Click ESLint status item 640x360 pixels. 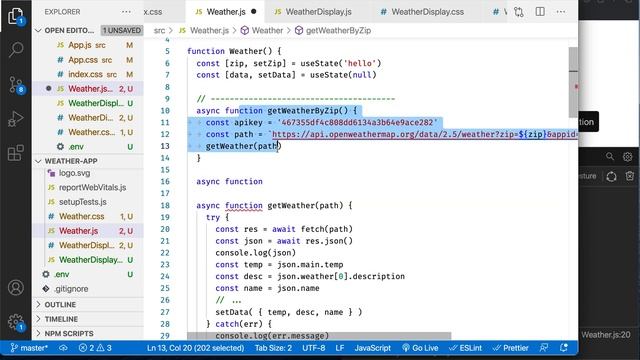pos(465,348)
